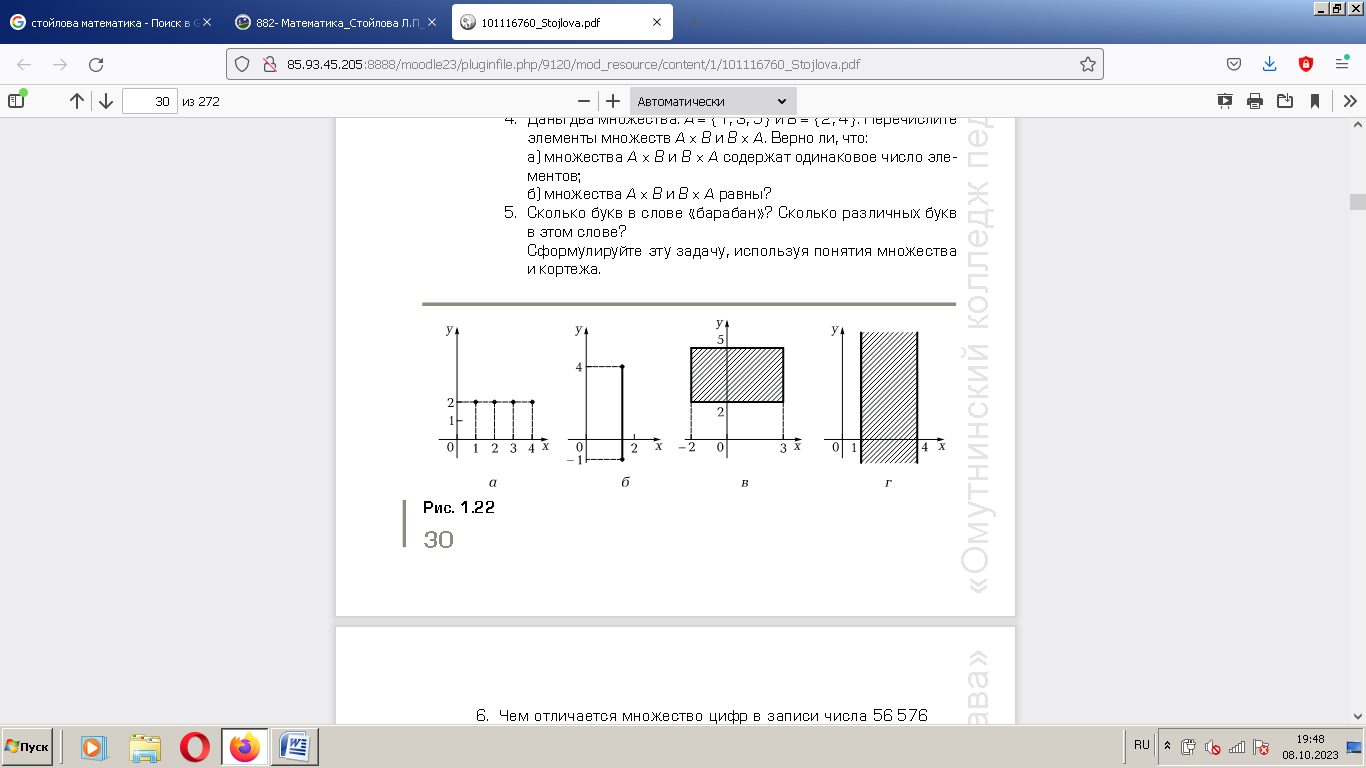Click the RU language indicator
The image size is (1366, 768).
click(x=1141, y=745)
